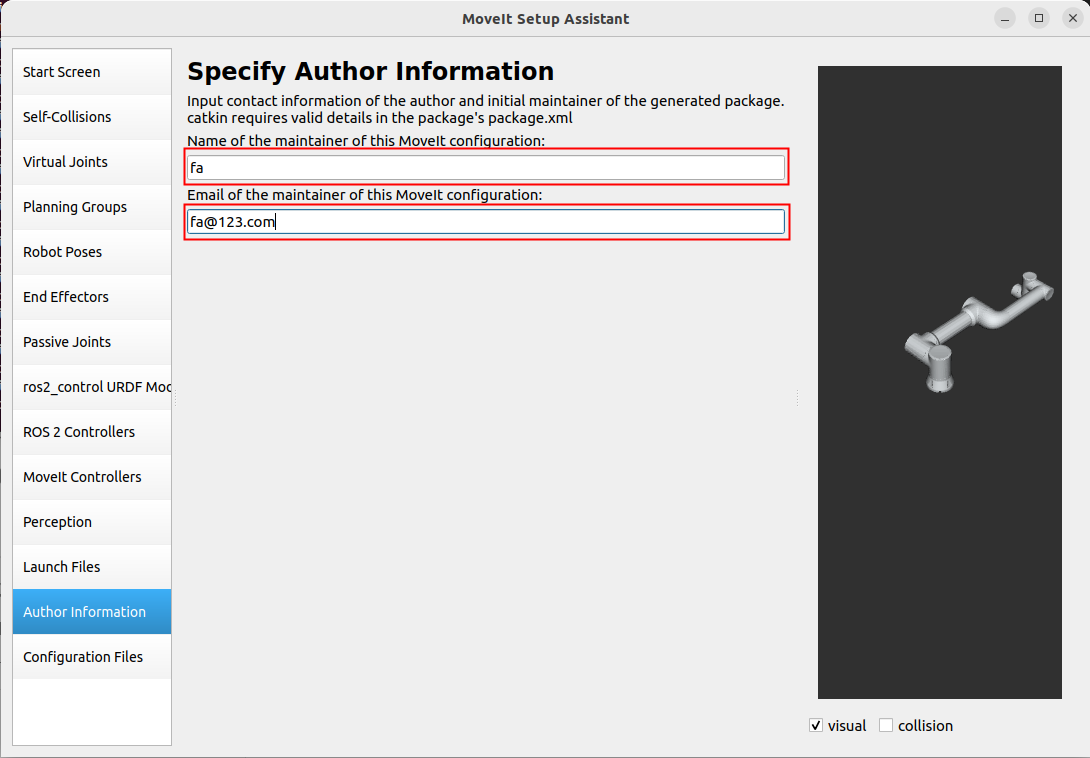Viewport: 1090px width, 758px height.
Task: Open Launch Files step
Action: coord(92,567)
